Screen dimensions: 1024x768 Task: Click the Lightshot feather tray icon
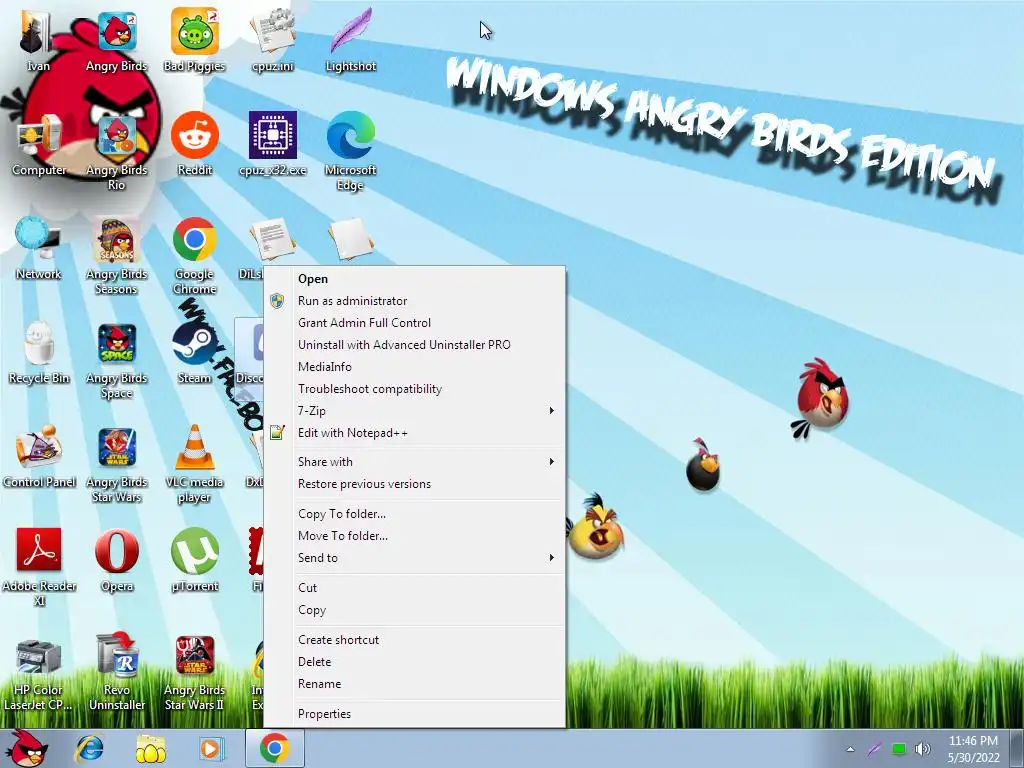pos(874,749)
